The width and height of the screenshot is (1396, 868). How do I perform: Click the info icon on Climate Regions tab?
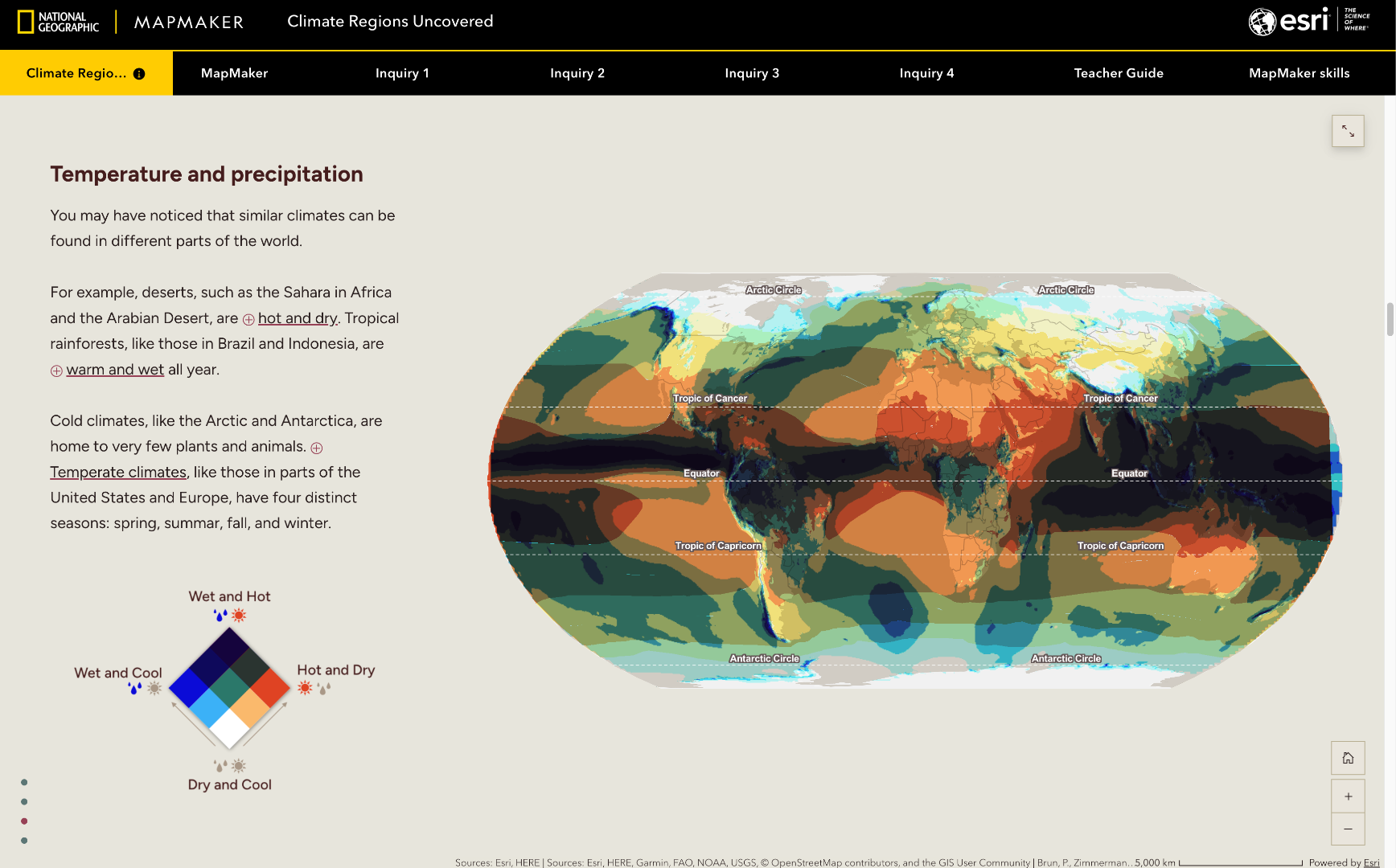pyautogui.click(x=139, y=74)
